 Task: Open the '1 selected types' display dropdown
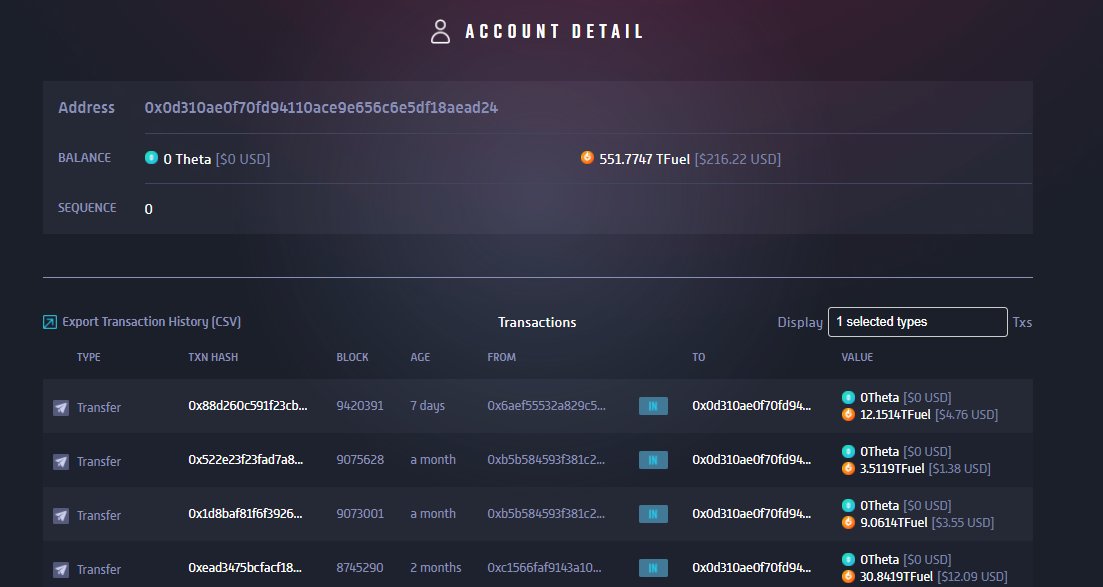click(x=917, y=322)
